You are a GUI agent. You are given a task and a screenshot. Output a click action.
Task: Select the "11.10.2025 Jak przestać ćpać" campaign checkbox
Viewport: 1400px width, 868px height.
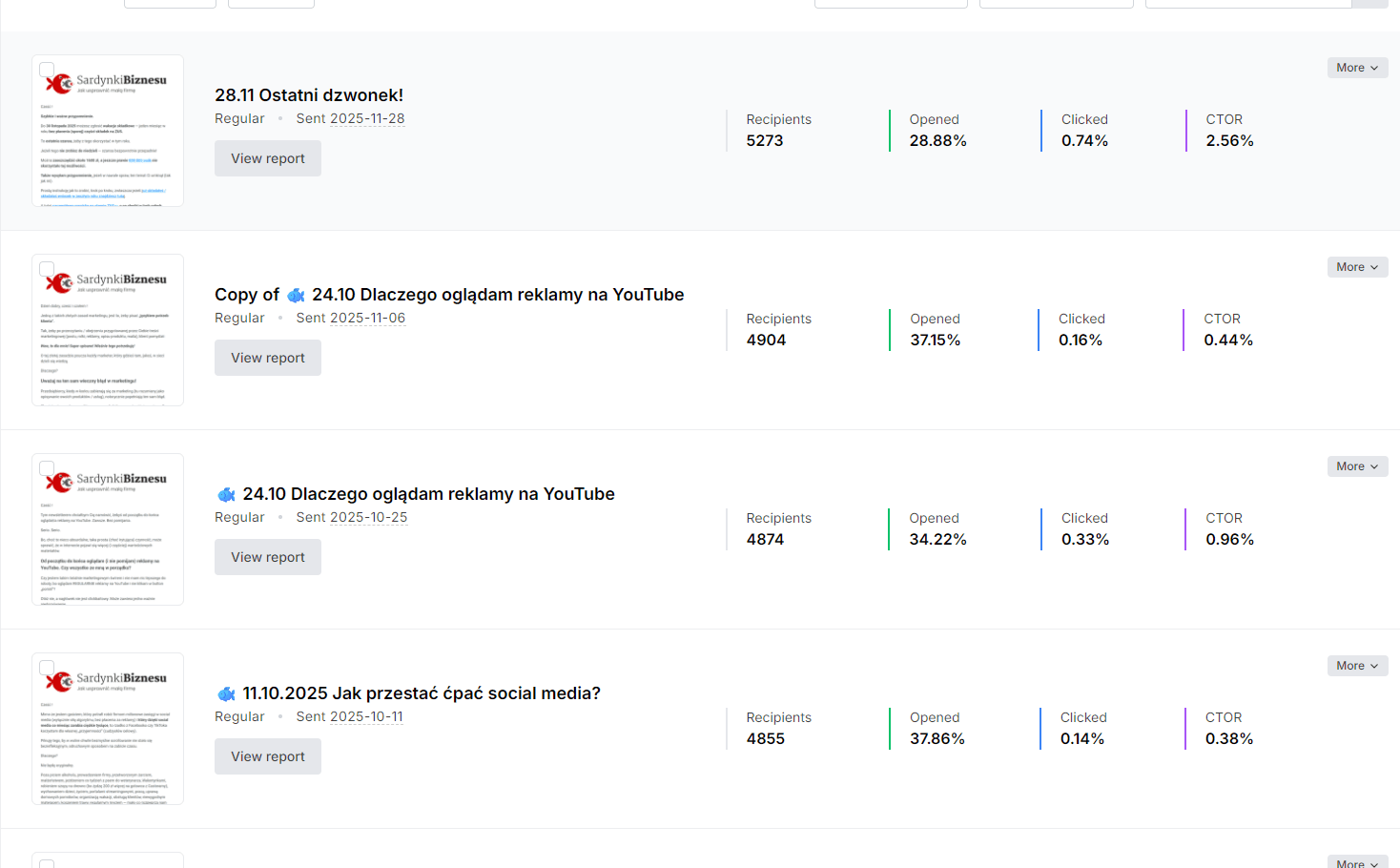(x=47, y=668)
